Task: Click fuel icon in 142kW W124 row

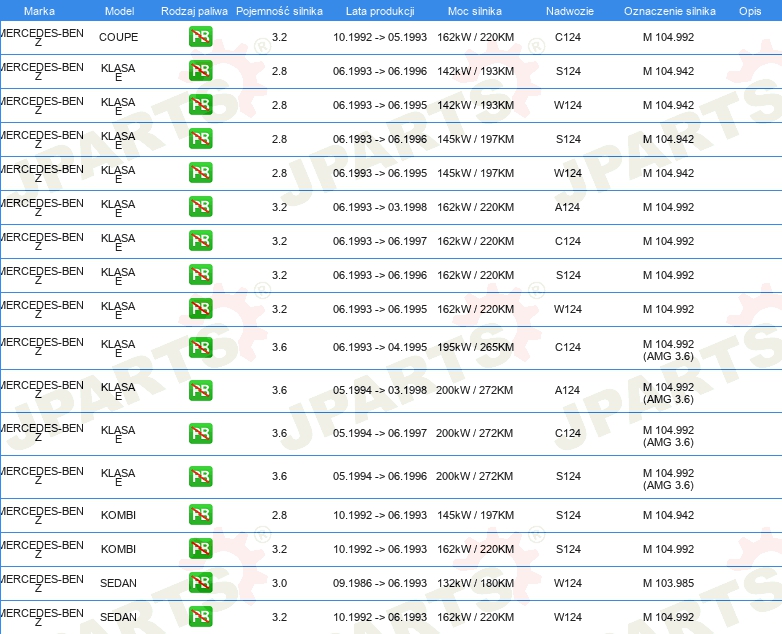Action: click(x=200, y=105)
